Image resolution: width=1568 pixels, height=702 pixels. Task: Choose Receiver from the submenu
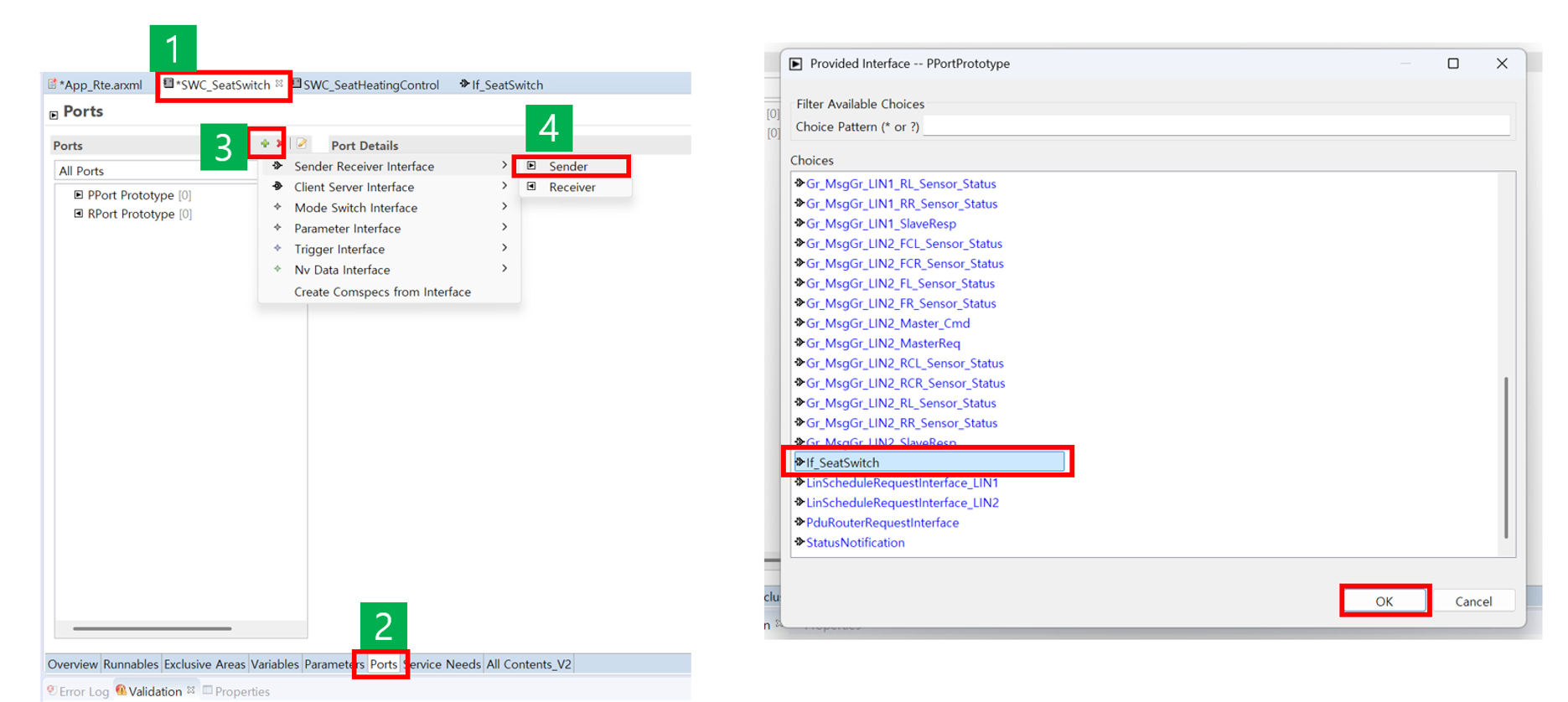(572, 187)
